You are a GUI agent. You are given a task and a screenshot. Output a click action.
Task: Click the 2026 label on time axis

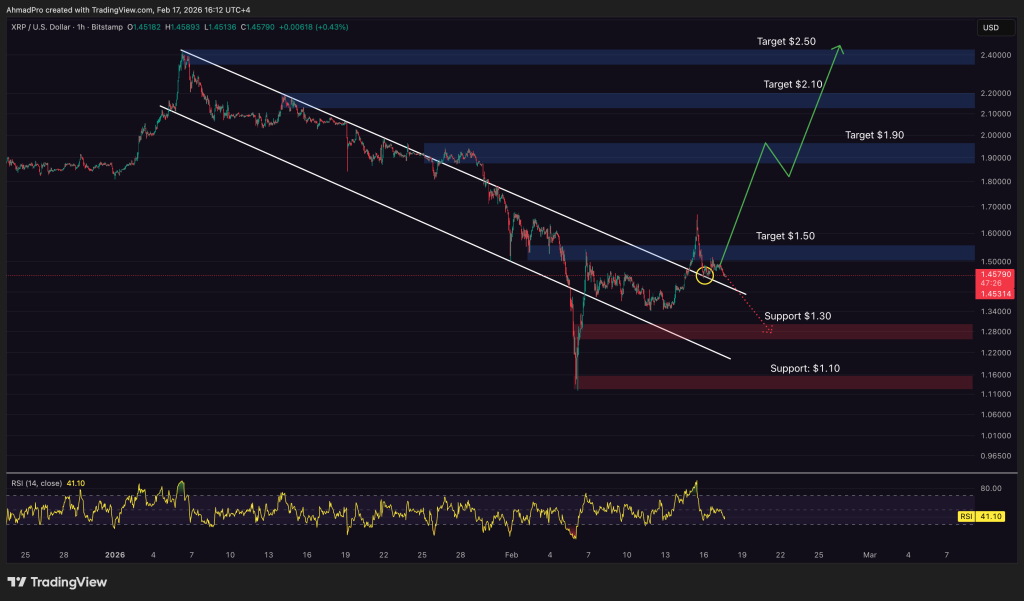(115, 554)
